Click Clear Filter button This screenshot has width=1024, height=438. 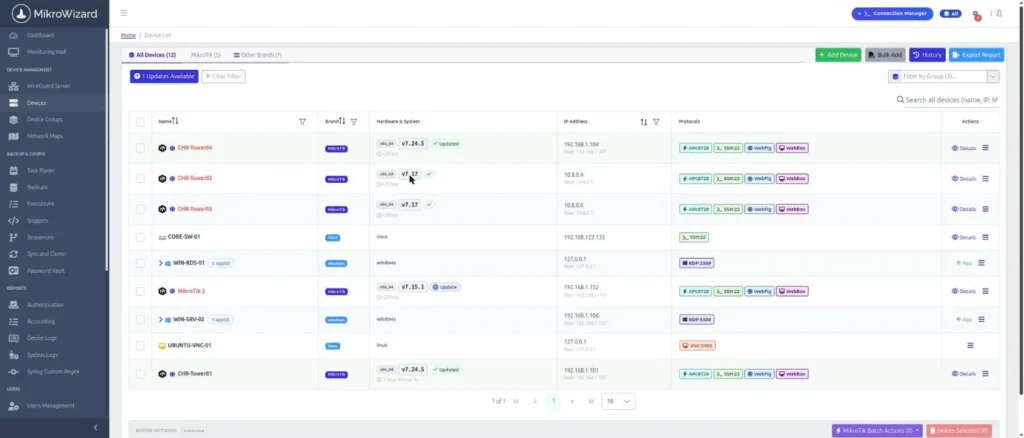223,76
